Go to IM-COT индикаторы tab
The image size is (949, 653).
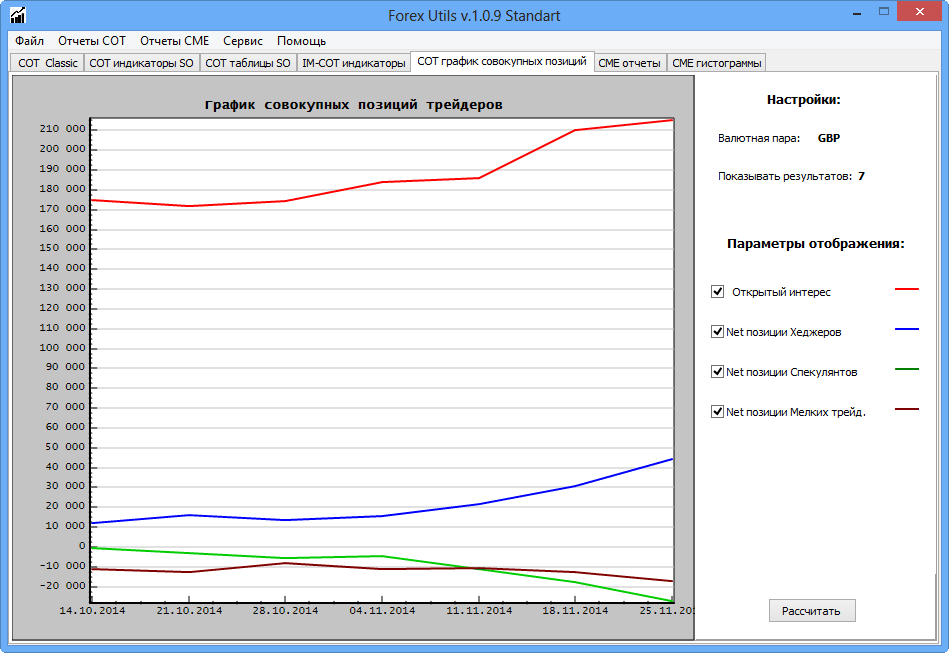[354, 63]
